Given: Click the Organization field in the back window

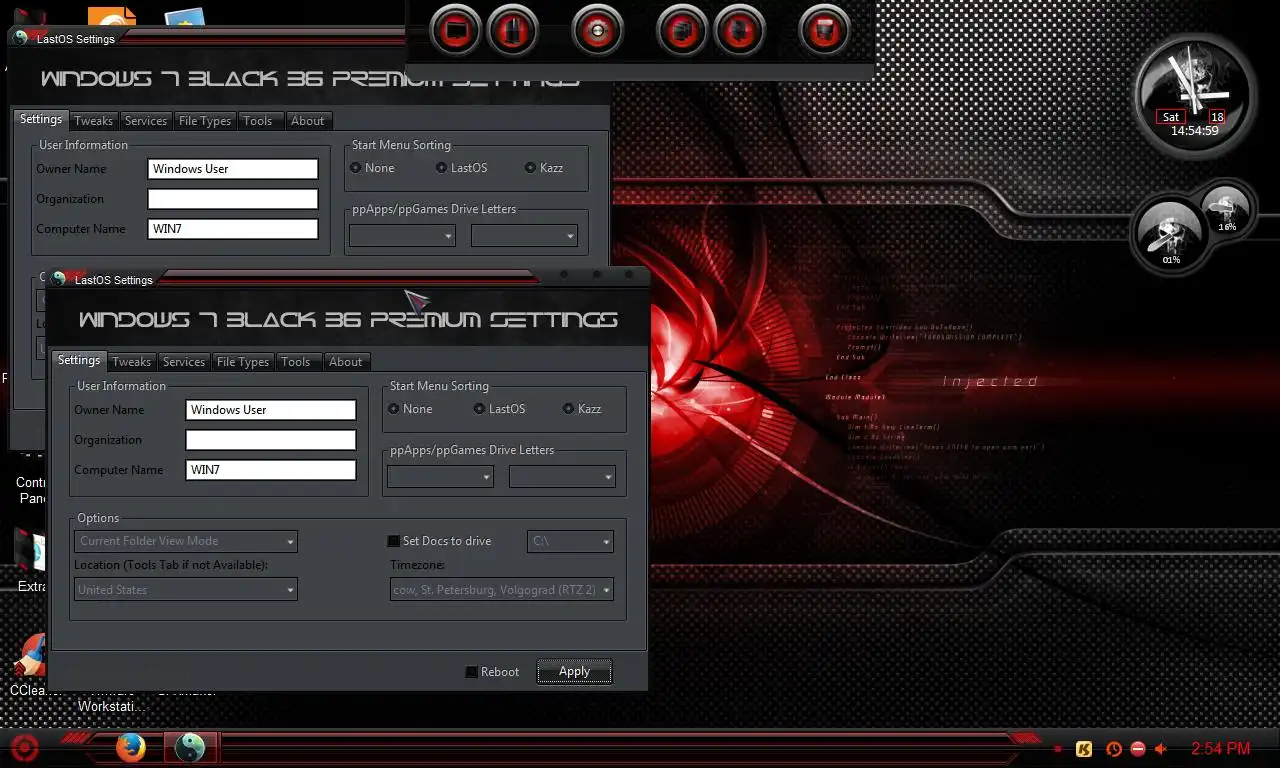Looking at the screenshot, I should tap(233, 199).
